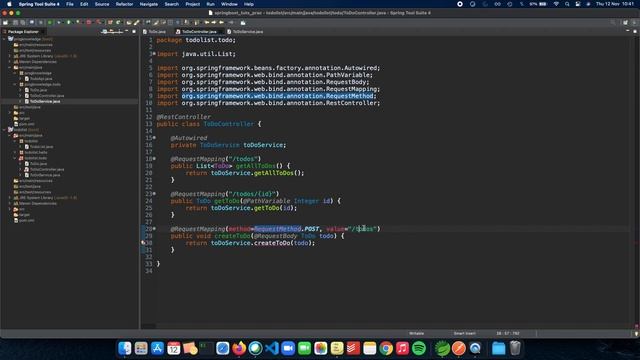640x360 pixels.
Task: Minimize the editor area
Action: [x=627, y=31]
